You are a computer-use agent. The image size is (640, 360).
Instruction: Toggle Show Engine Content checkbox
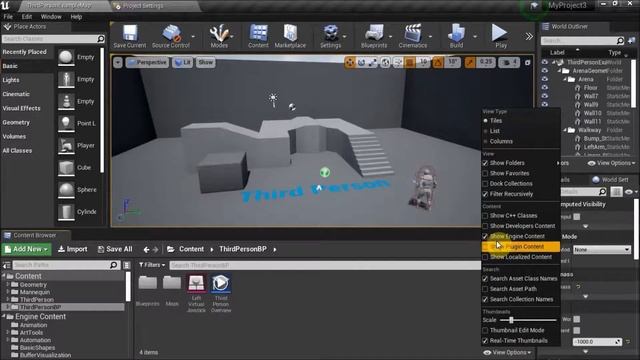485,236
